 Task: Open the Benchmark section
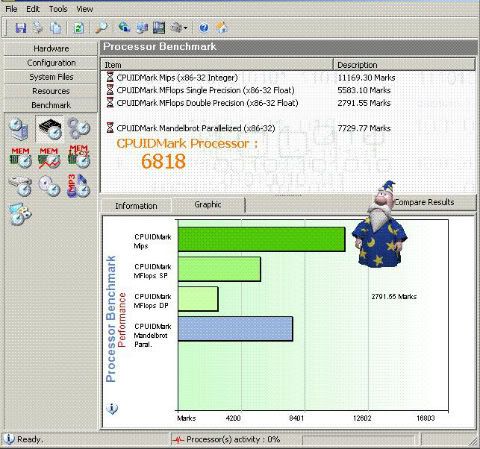coord(51,105)
